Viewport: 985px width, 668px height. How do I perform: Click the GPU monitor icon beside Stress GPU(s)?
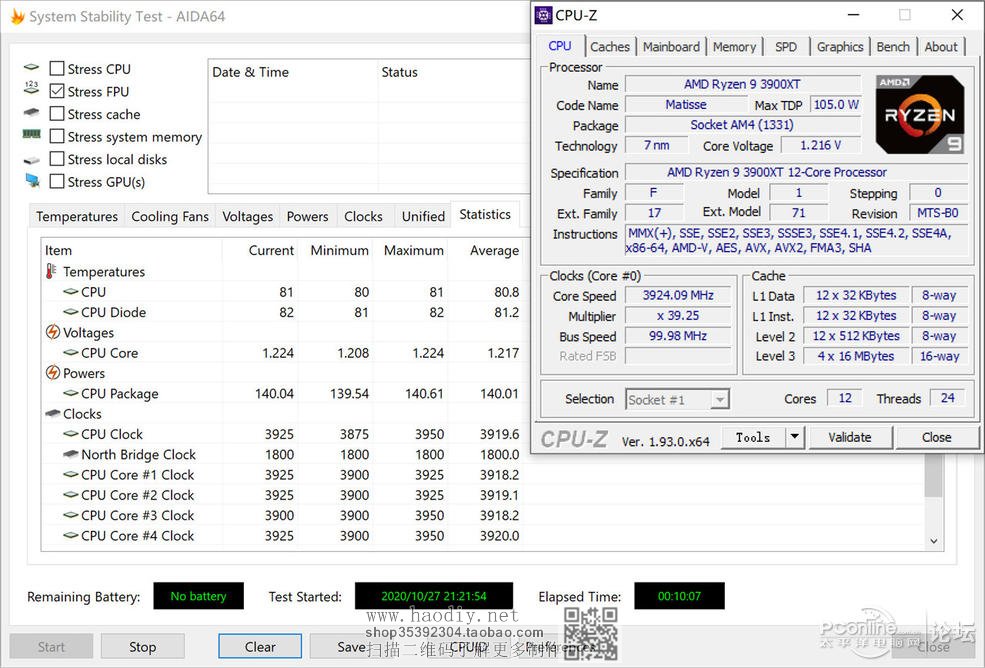pos(32,182)
